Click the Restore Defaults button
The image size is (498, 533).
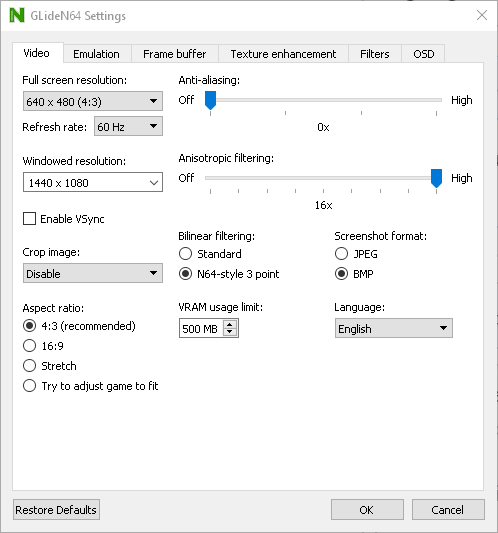56,510
